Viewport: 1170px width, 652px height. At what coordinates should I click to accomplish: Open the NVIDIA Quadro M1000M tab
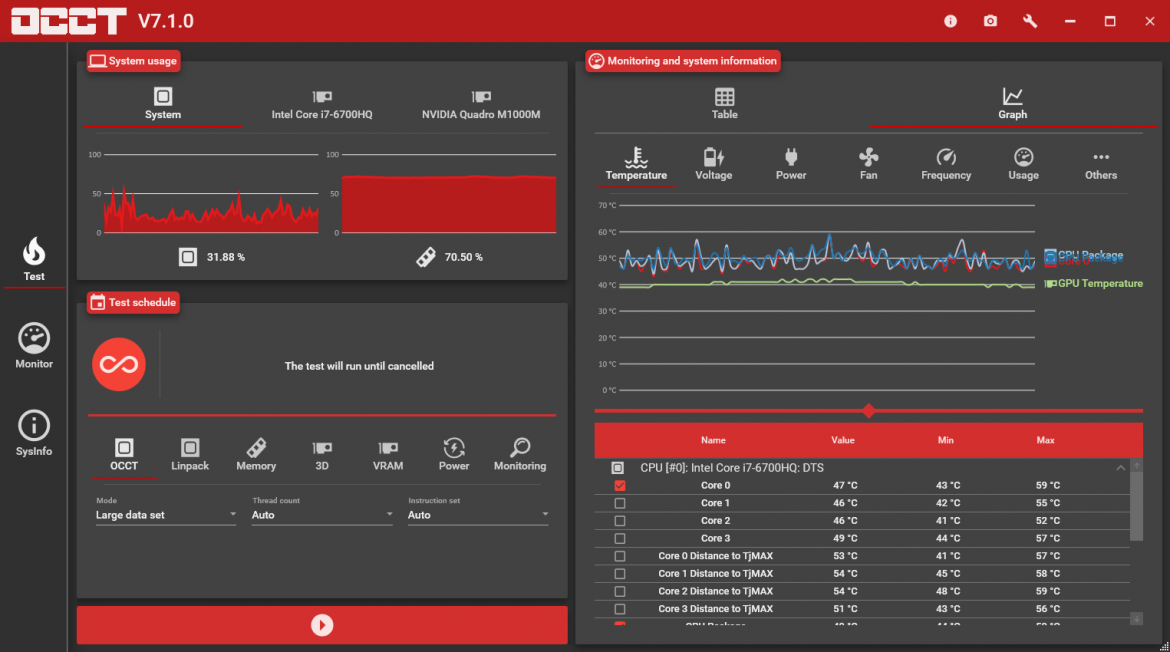point(481,103)
